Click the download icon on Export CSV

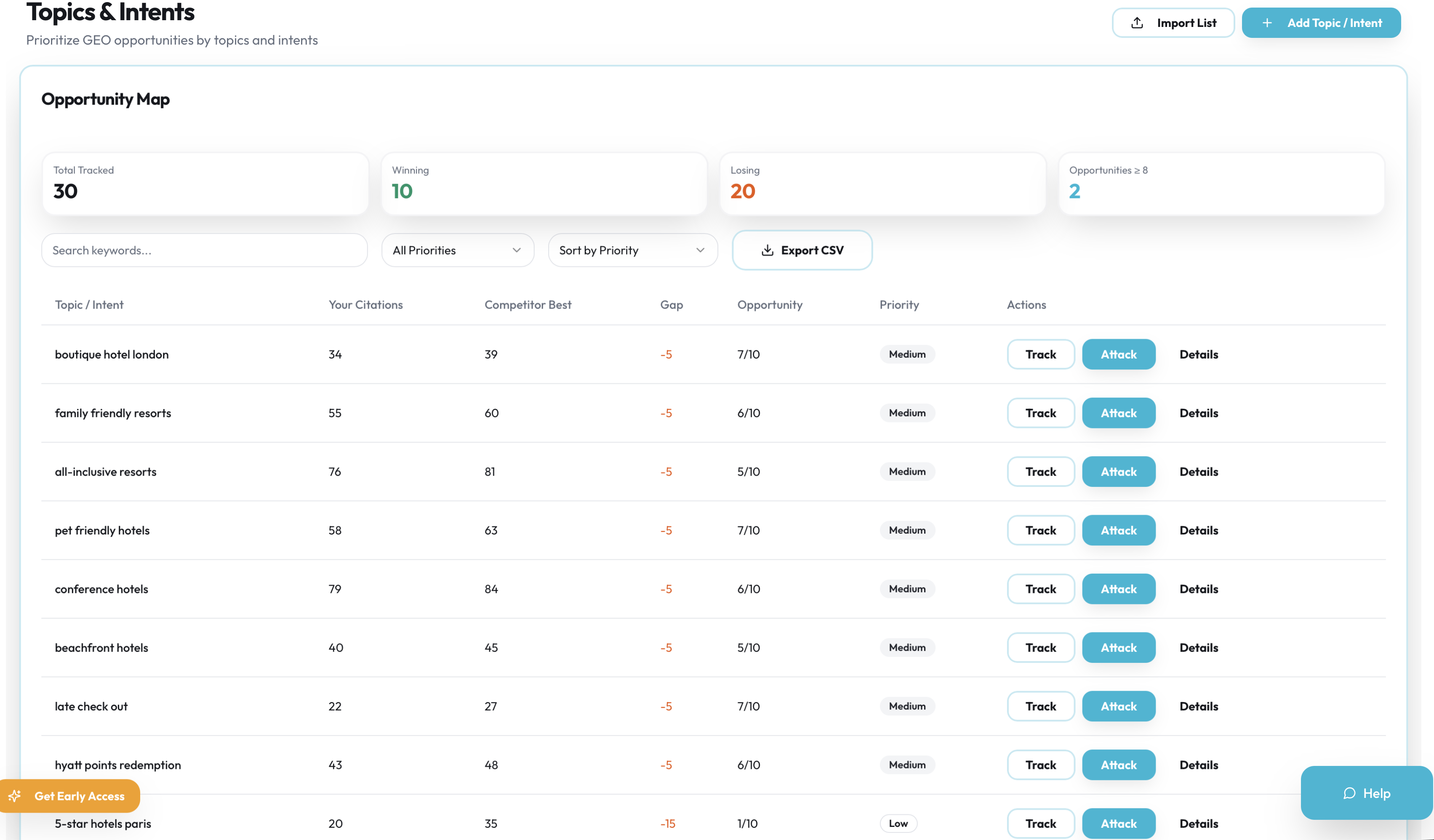(768, 250)
